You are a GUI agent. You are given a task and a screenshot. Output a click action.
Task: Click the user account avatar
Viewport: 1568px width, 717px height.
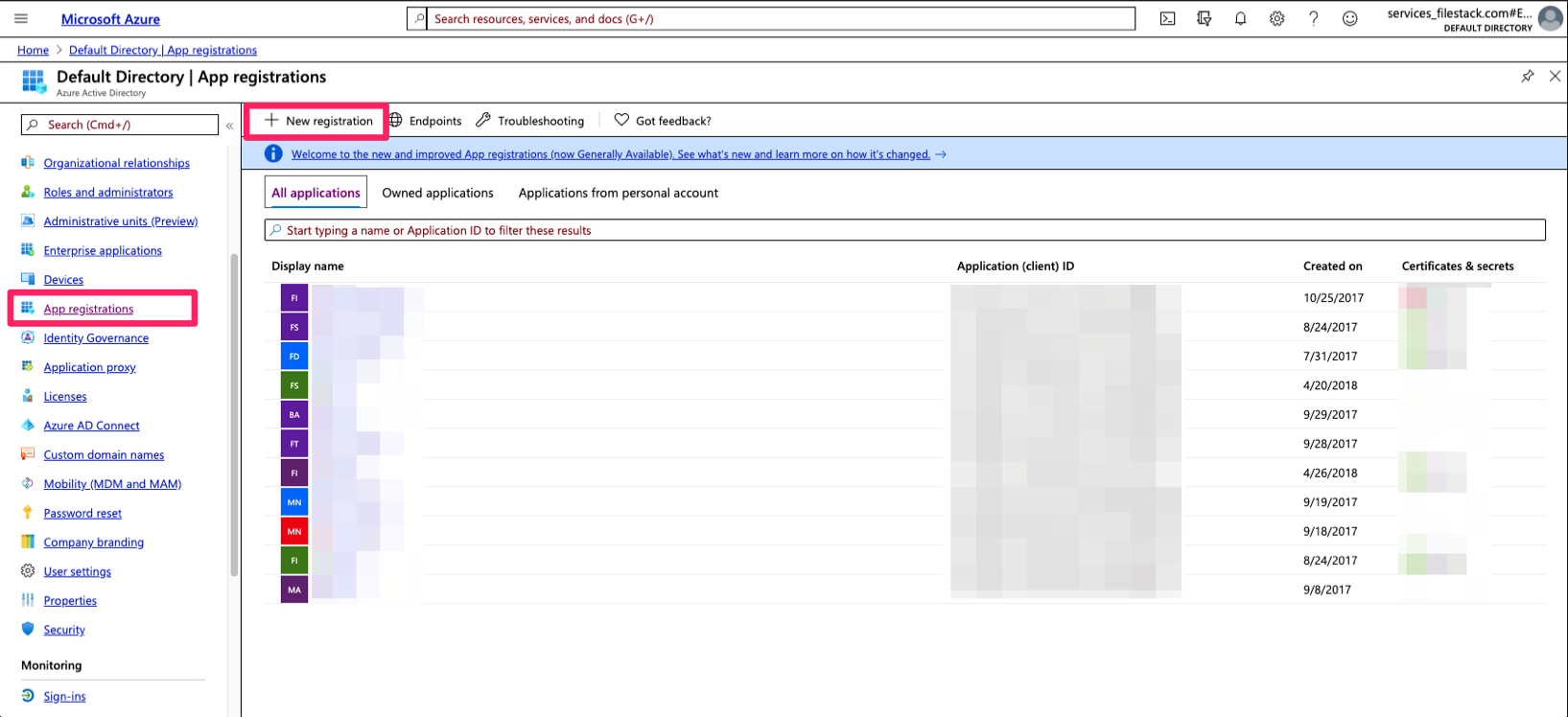[x=1550, y=18]
